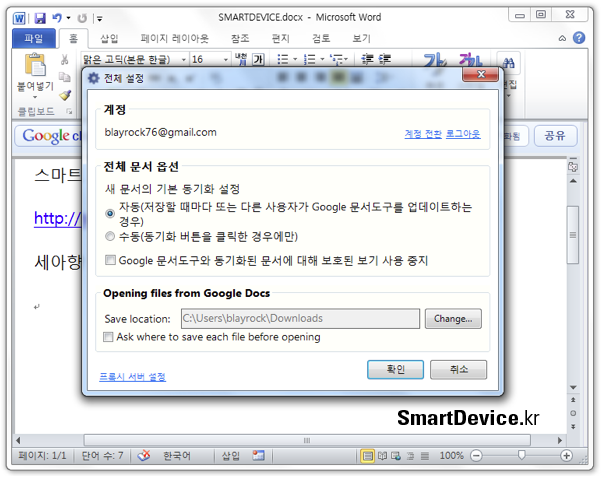
Task: Open the 프록시 서버 설정 link
Action: [x=133, y=377]
